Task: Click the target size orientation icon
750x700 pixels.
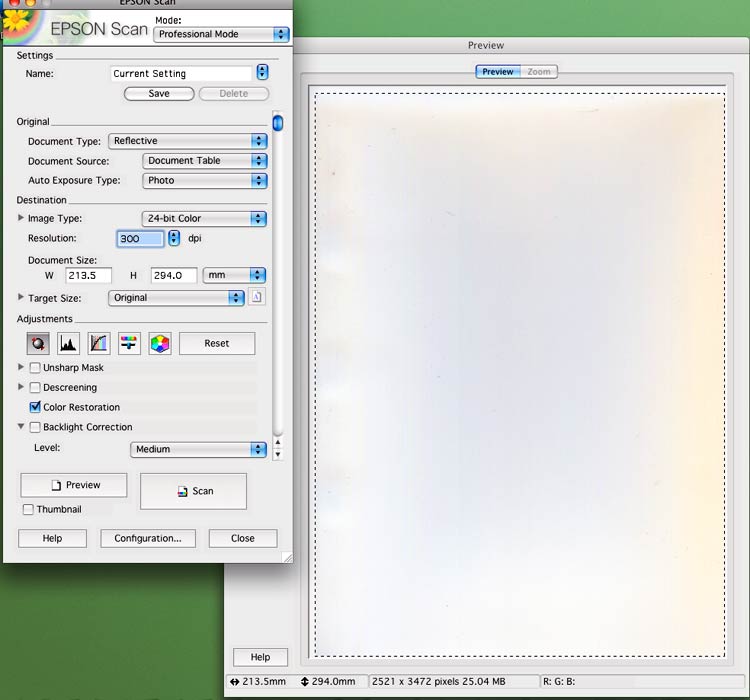Action: click(x=257, y=298)
